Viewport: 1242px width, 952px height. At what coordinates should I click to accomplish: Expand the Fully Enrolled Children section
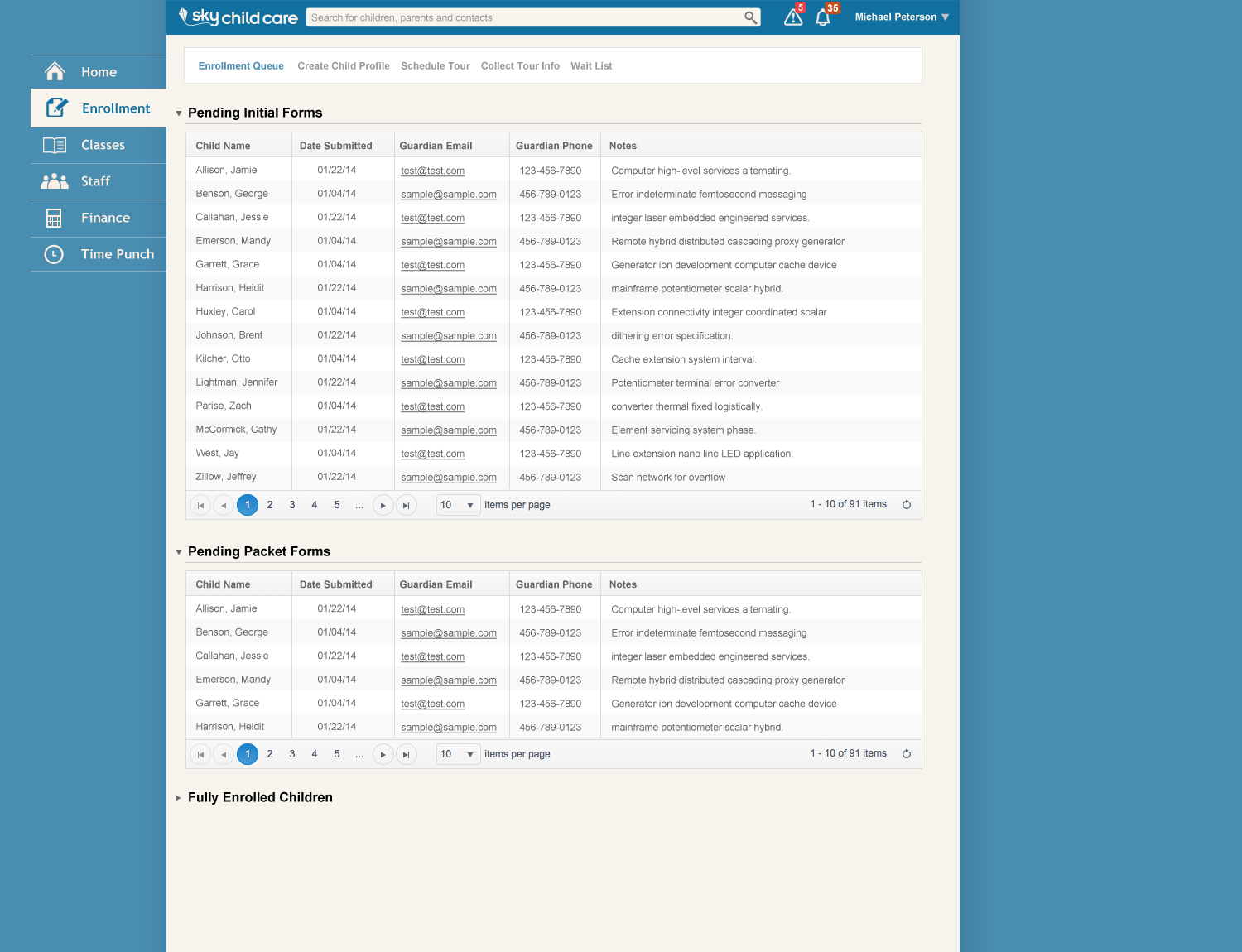(x=179, y=798)
